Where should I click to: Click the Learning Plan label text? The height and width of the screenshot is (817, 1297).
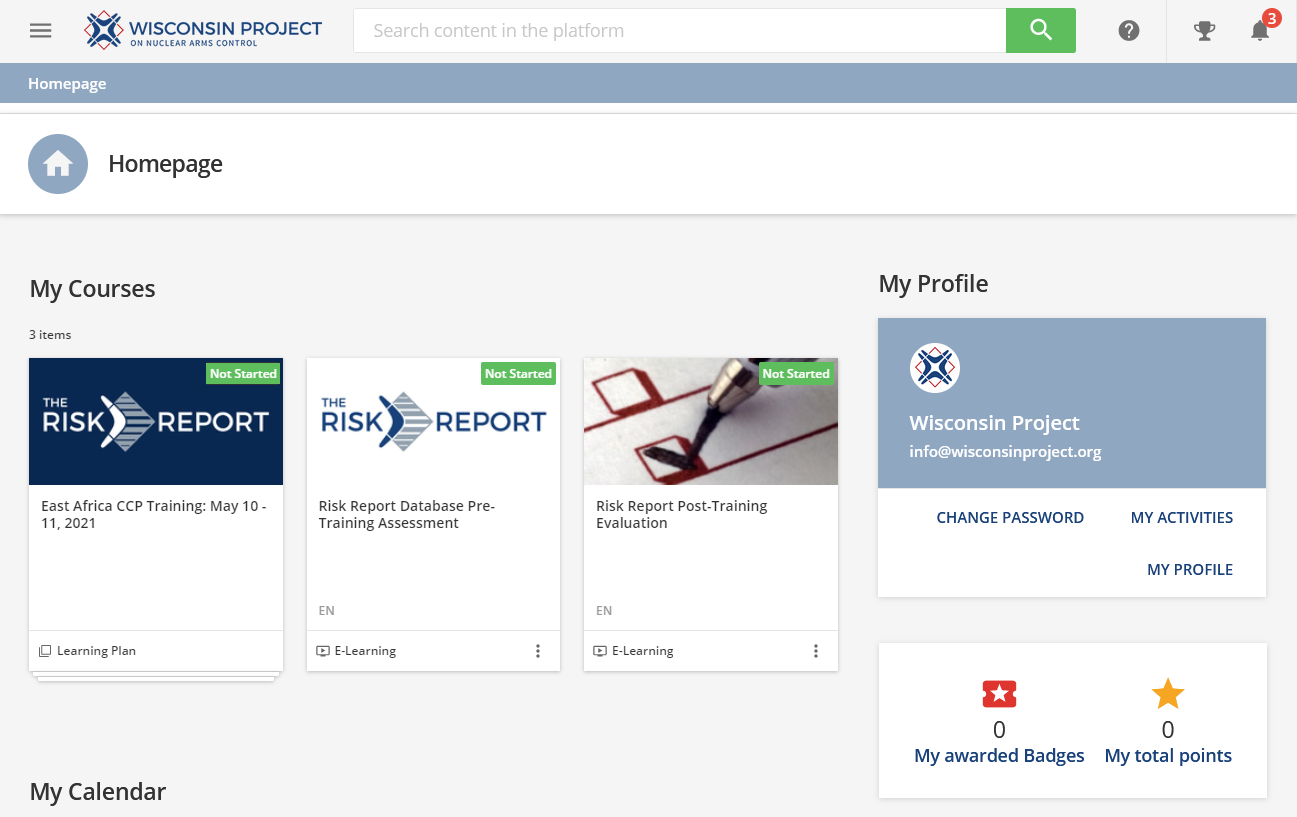(x=96, y=651)
